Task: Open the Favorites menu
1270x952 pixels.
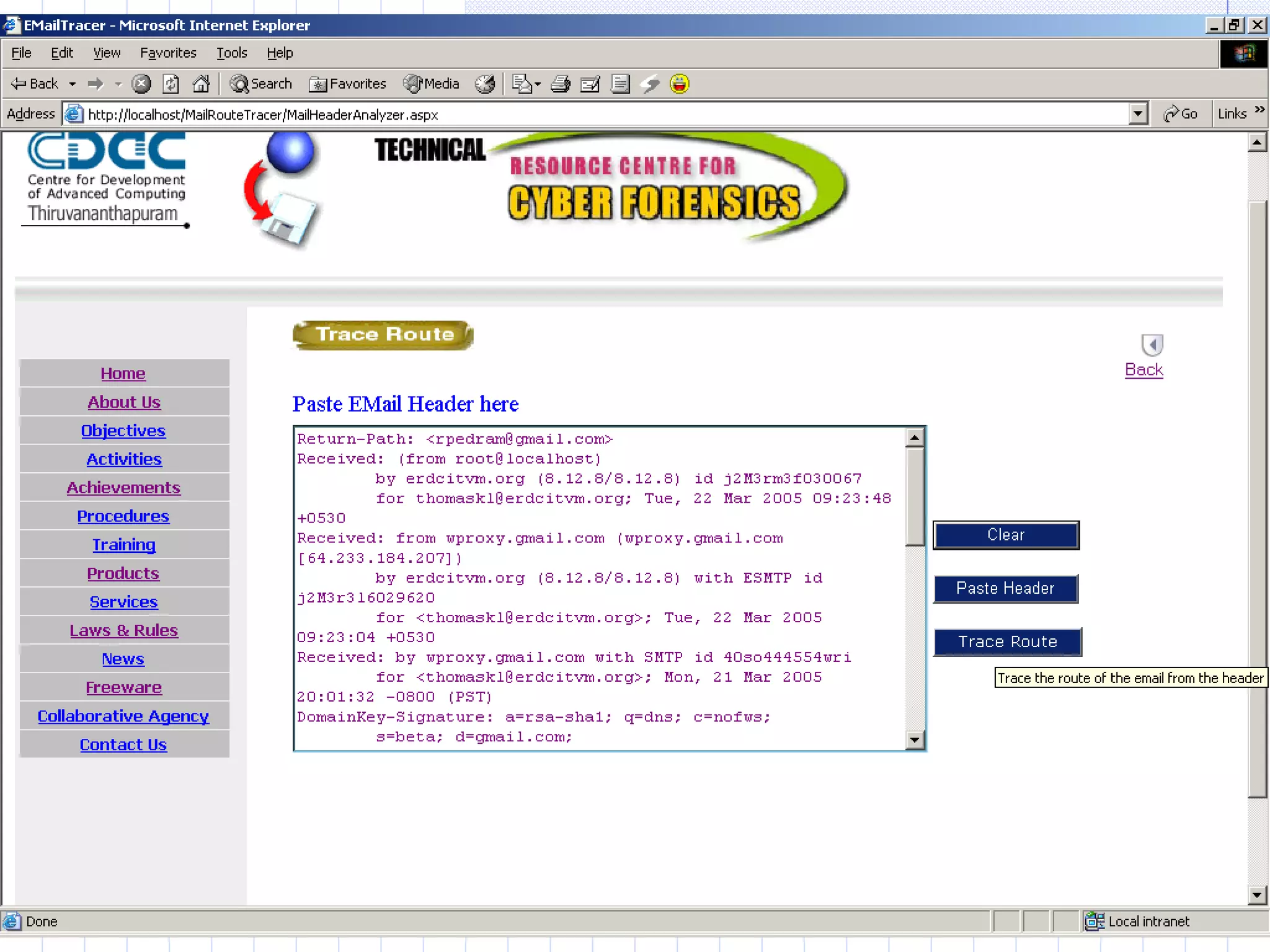Action: click(168, 53)
